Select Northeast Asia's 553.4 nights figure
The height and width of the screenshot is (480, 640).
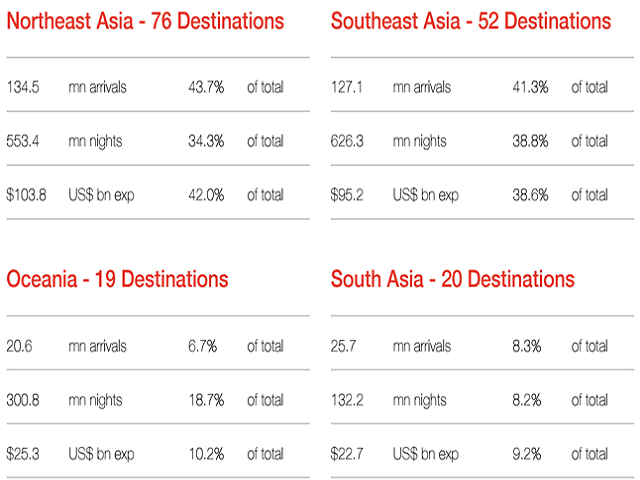coord(22,142)
